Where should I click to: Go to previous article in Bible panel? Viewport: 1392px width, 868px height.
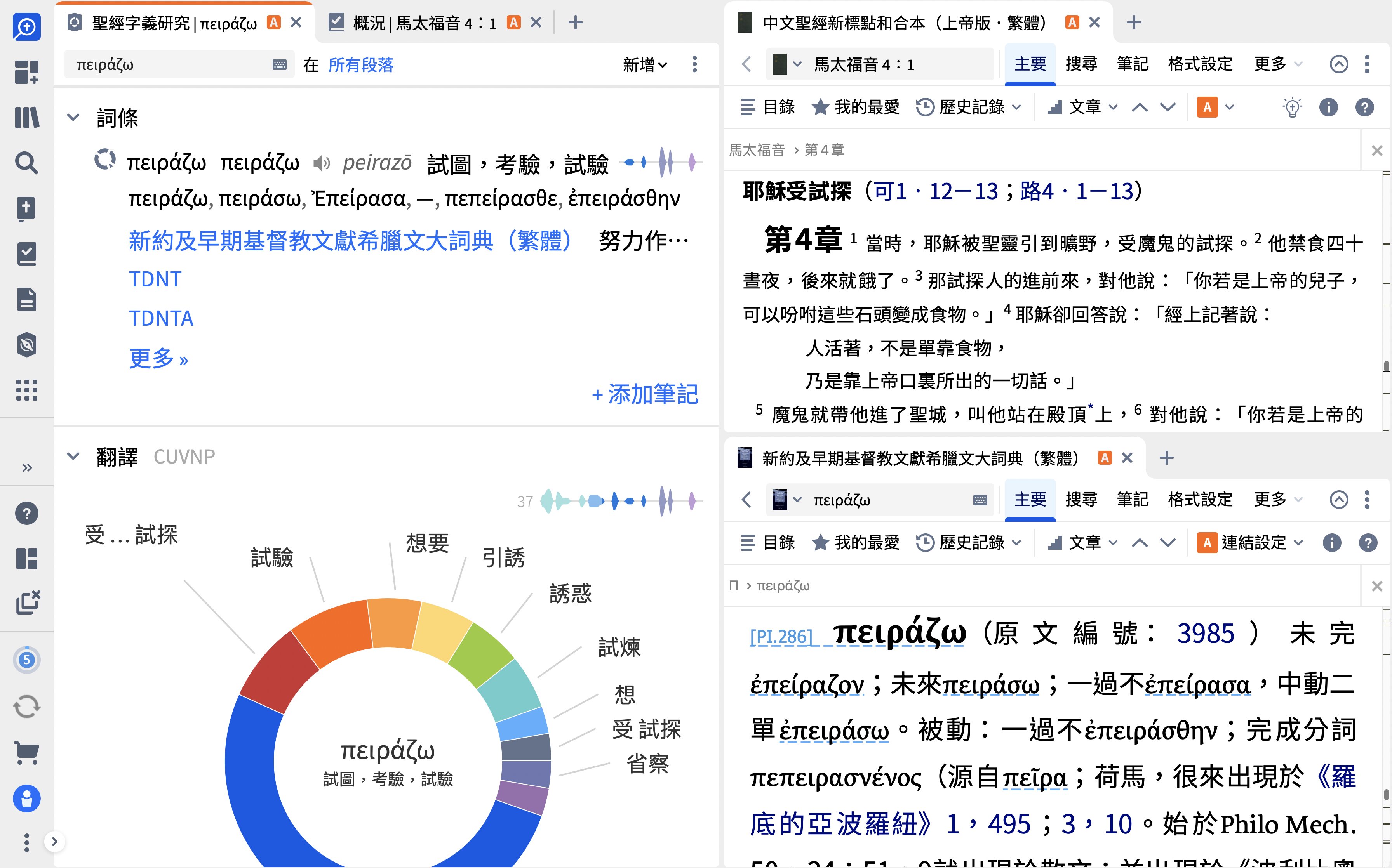(x=1140, y=108)
